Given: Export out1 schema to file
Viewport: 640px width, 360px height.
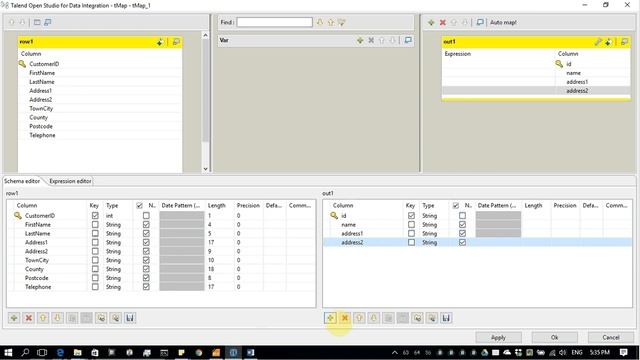Looking at the screenshot, I should [x=432, y=318].
